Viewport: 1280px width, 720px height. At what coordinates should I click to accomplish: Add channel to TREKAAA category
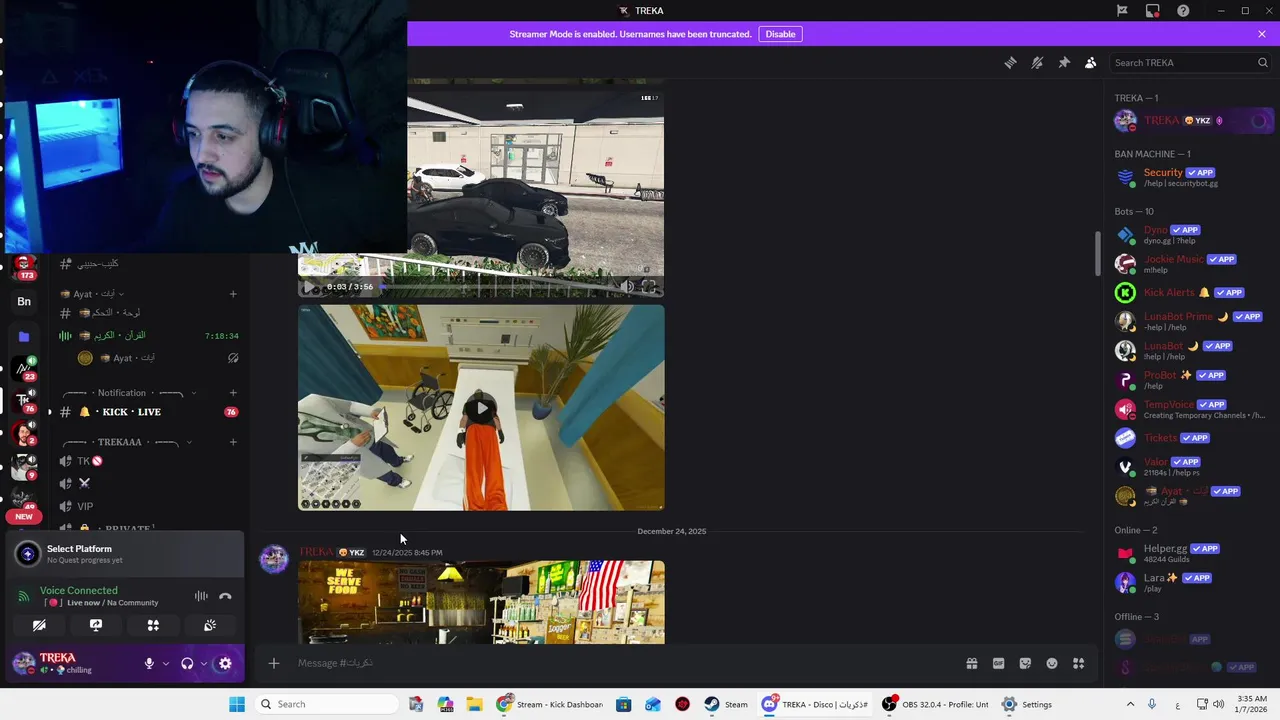[233, 442]
